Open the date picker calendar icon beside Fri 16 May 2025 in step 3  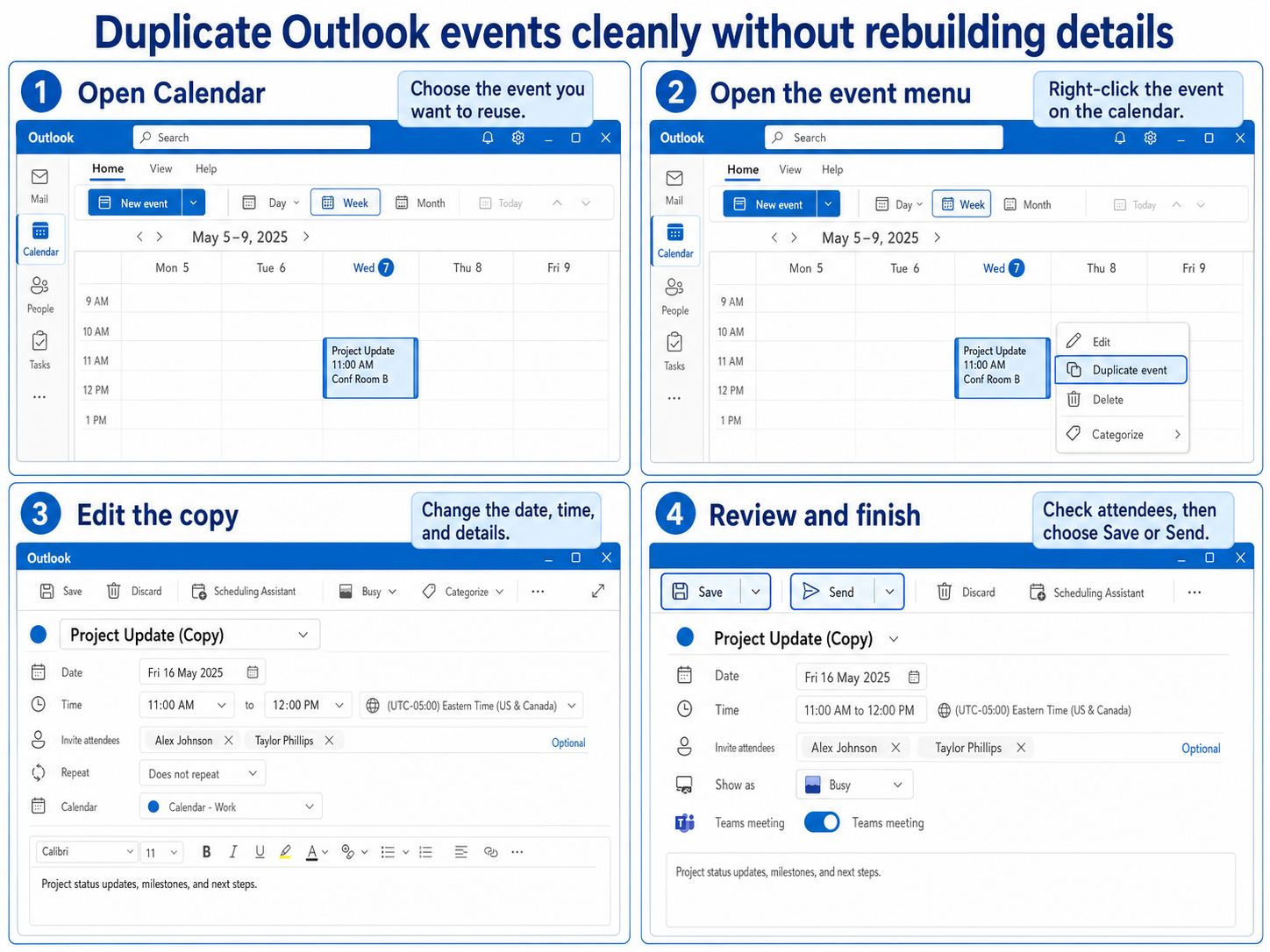click(x=253, y=672)
